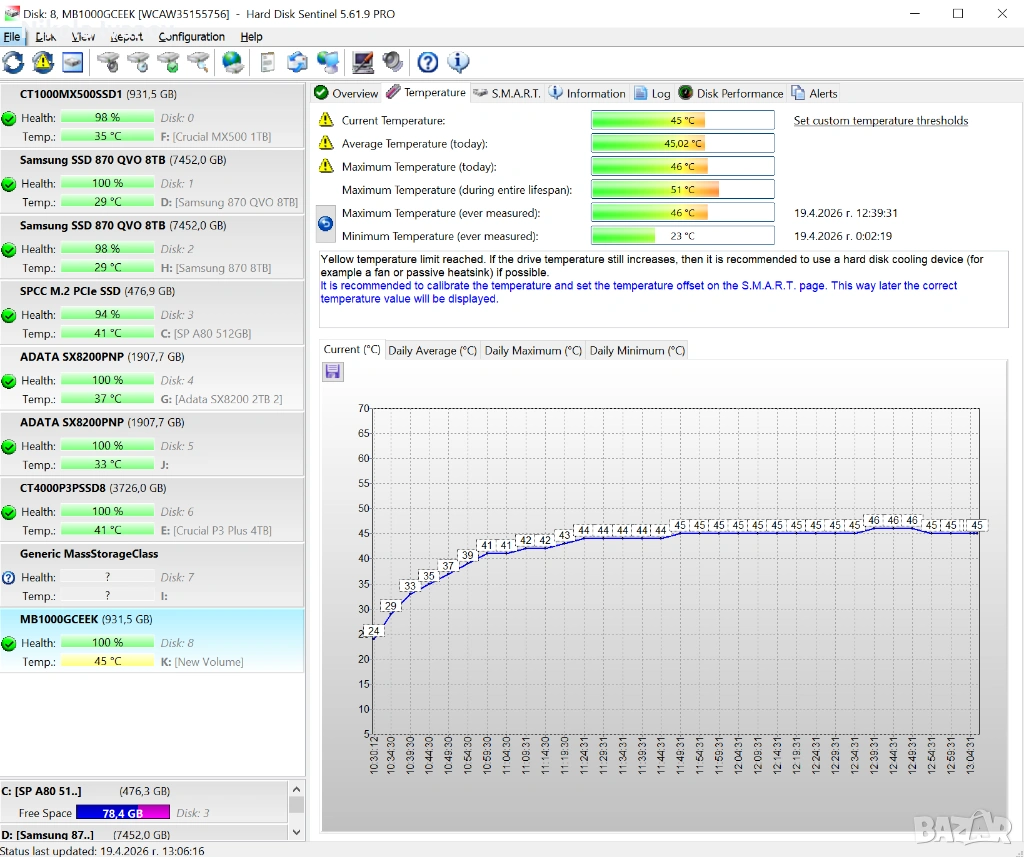Image resolution: width=1024 pixels, height=857 pixels.
Task: Open the blue info bubble toolbar icon
Action: tap(458, 62)
